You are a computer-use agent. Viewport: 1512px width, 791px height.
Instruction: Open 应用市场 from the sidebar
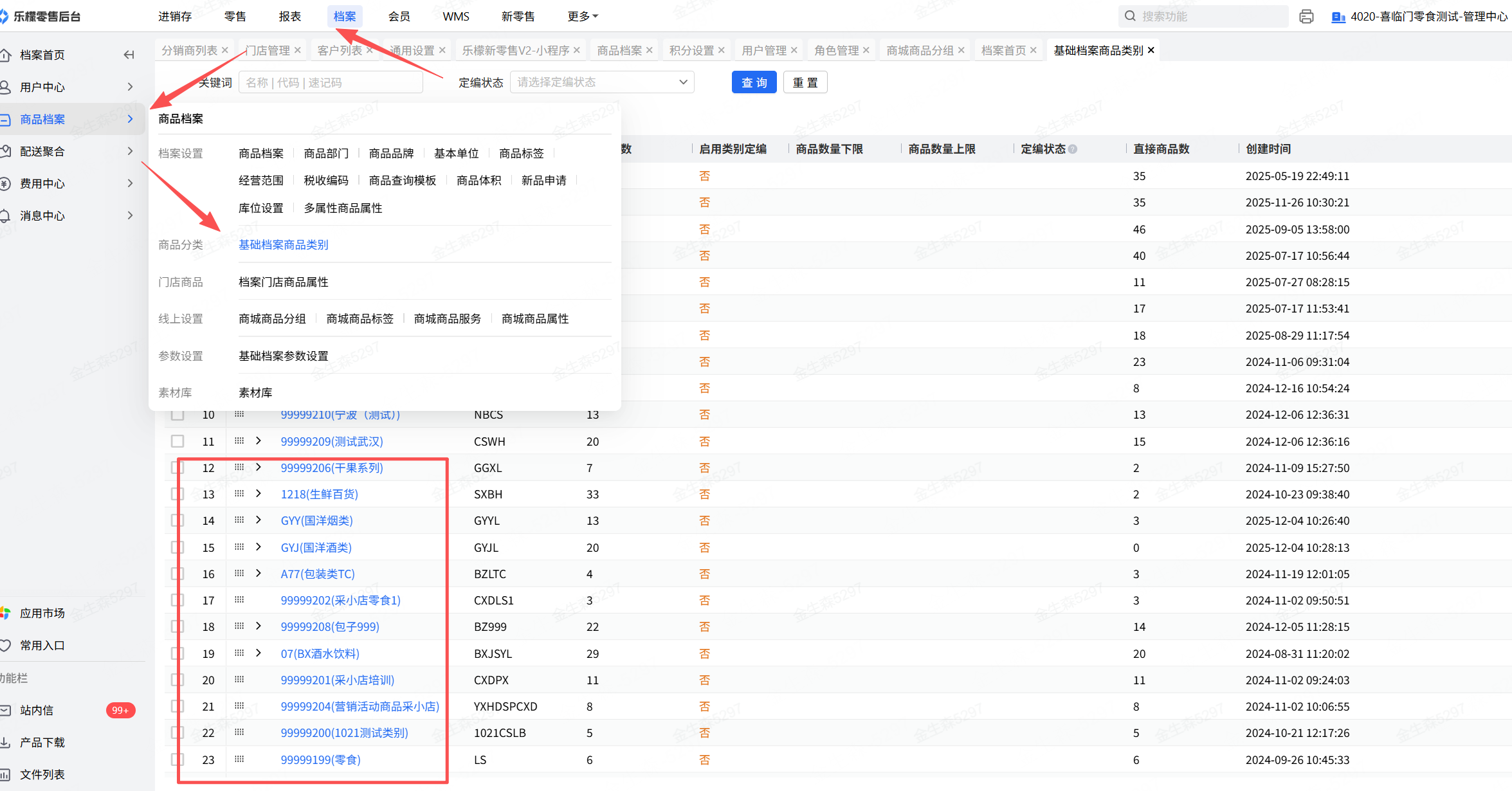(x=42, y=613)
